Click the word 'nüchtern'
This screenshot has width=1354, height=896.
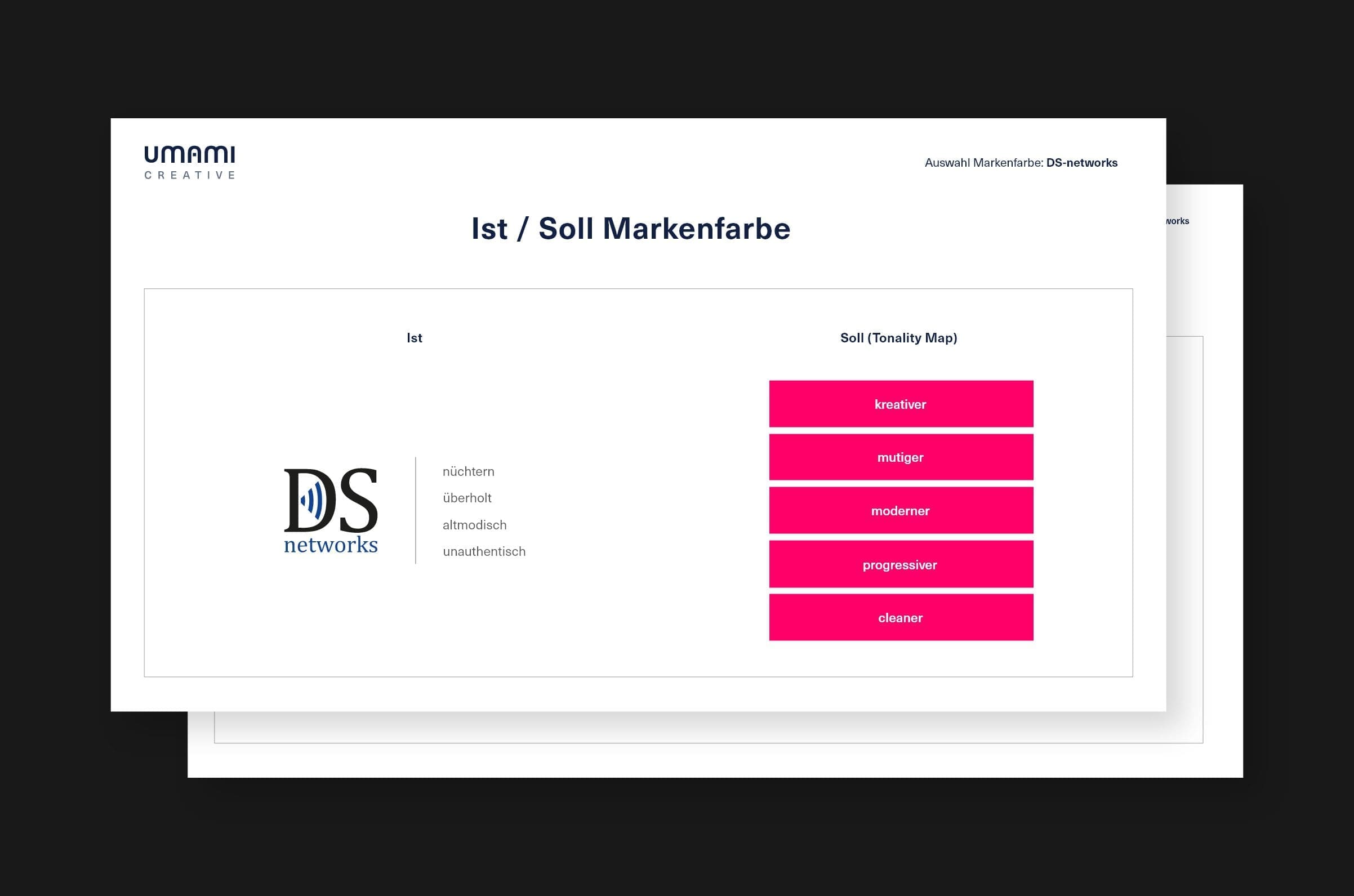469,471
